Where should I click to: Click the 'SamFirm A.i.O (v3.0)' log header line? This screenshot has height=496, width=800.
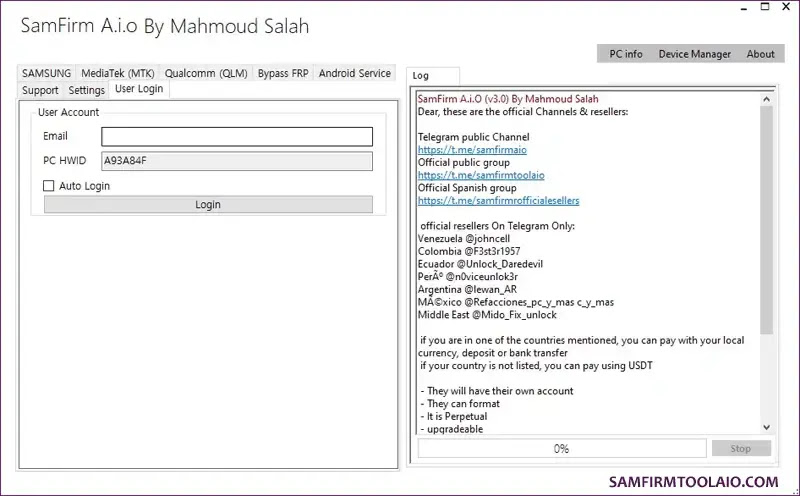click(508, 99)
